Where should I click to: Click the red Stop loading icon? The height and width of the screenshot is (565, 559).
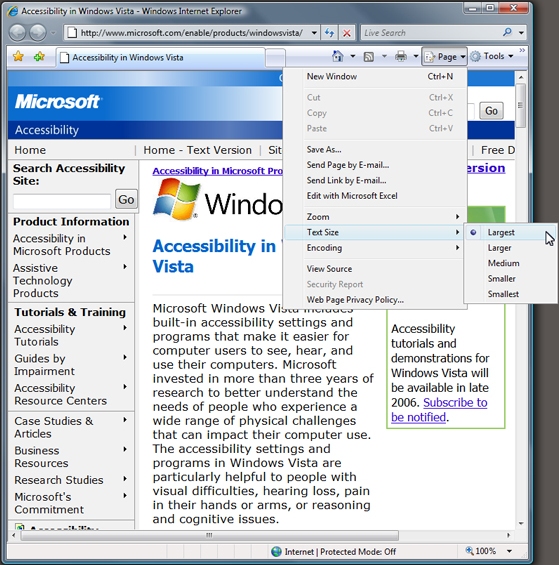click(347, 33)
